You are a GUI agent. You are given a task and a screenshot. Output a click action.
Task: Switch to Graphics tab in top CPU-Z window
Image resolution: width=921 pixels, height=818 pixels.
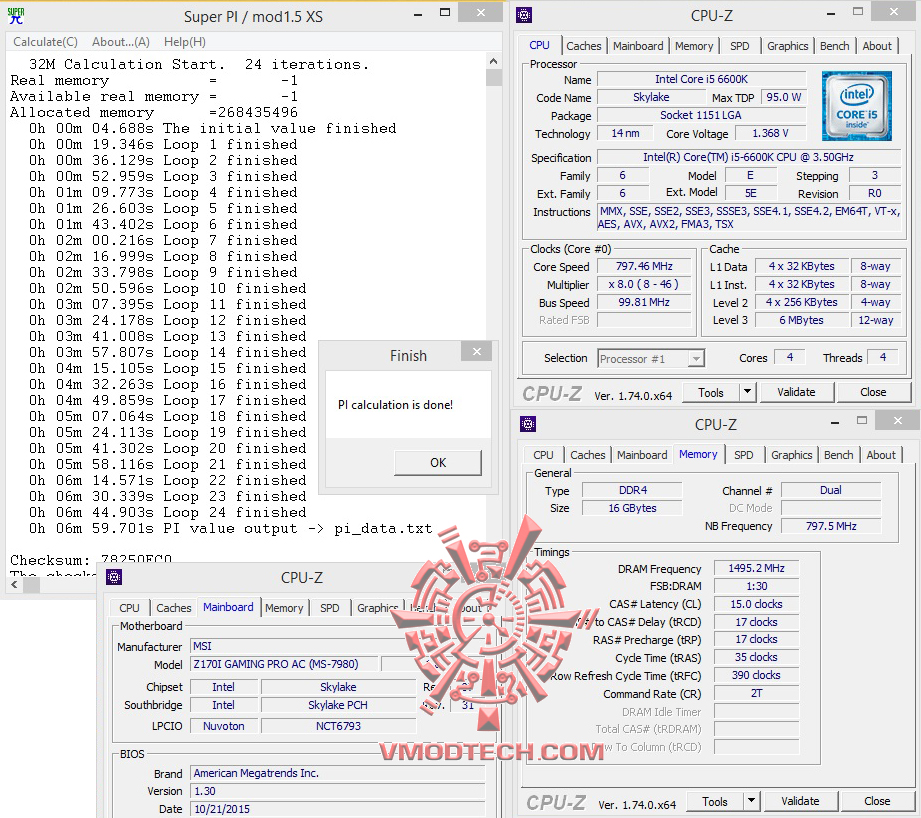point(787,46)
